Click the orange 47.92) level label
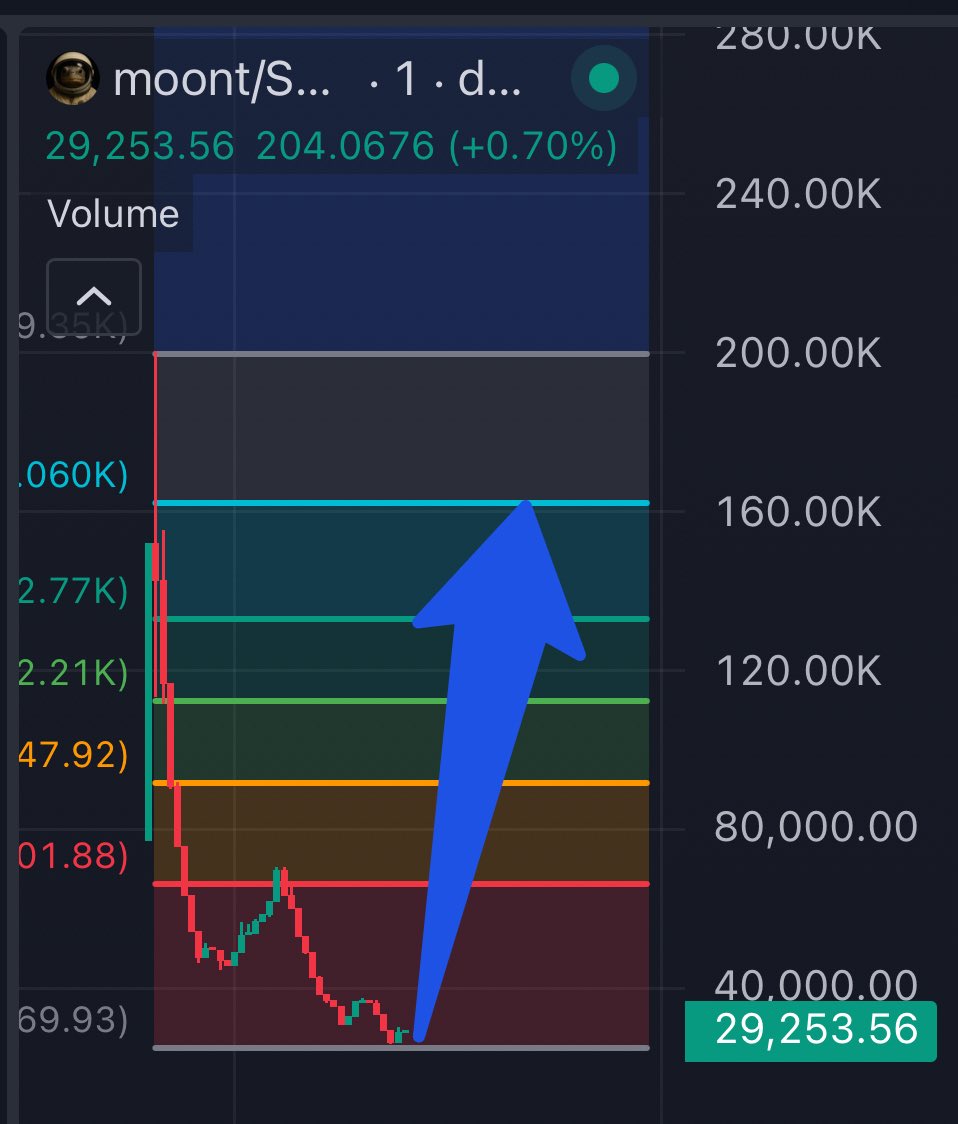Viewport: 958px width, 1124px height. pos(73,755)
